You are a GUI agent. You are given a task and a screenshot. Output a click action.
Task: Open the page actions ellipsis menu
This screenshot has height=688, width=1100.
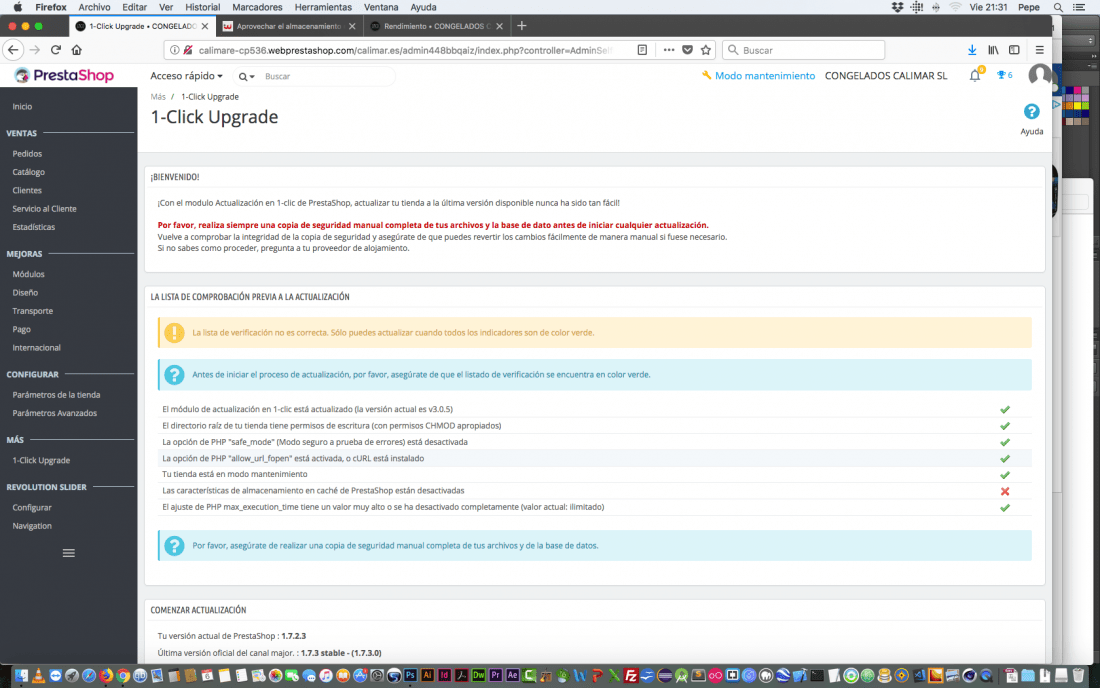669,50
